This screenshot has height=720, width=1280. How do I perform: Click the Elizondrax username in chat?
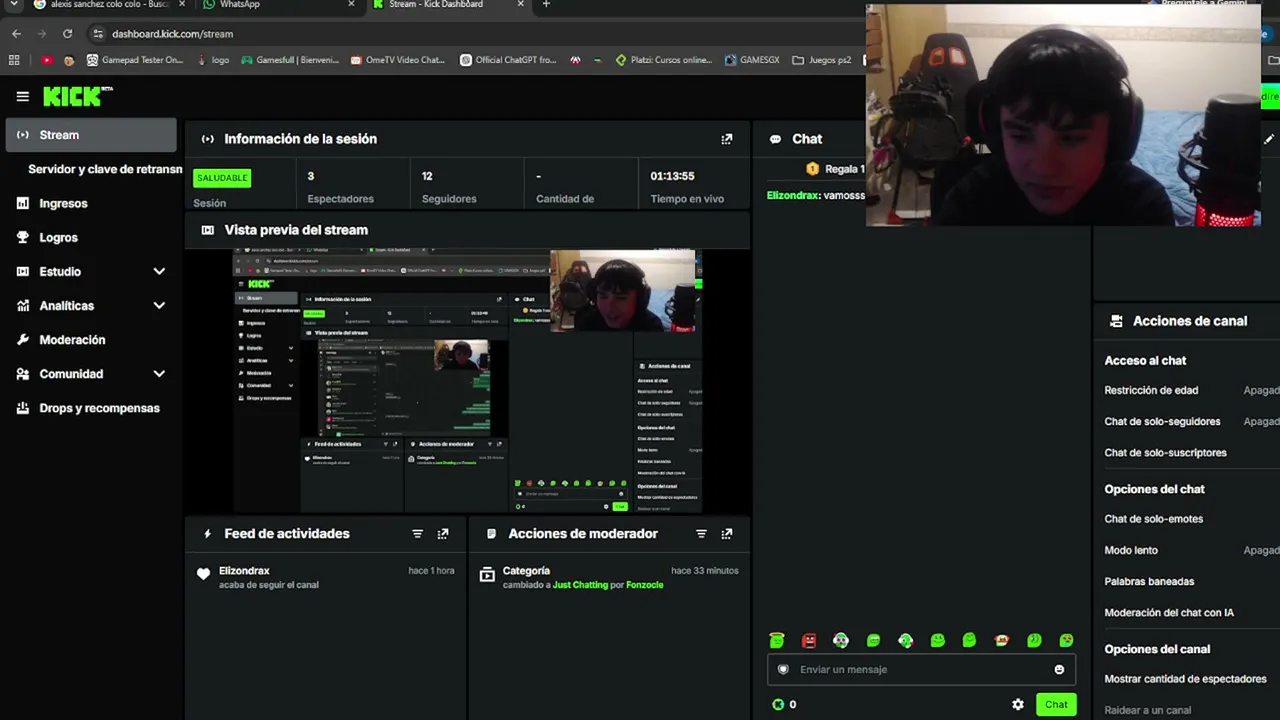(x=792, y=196)
